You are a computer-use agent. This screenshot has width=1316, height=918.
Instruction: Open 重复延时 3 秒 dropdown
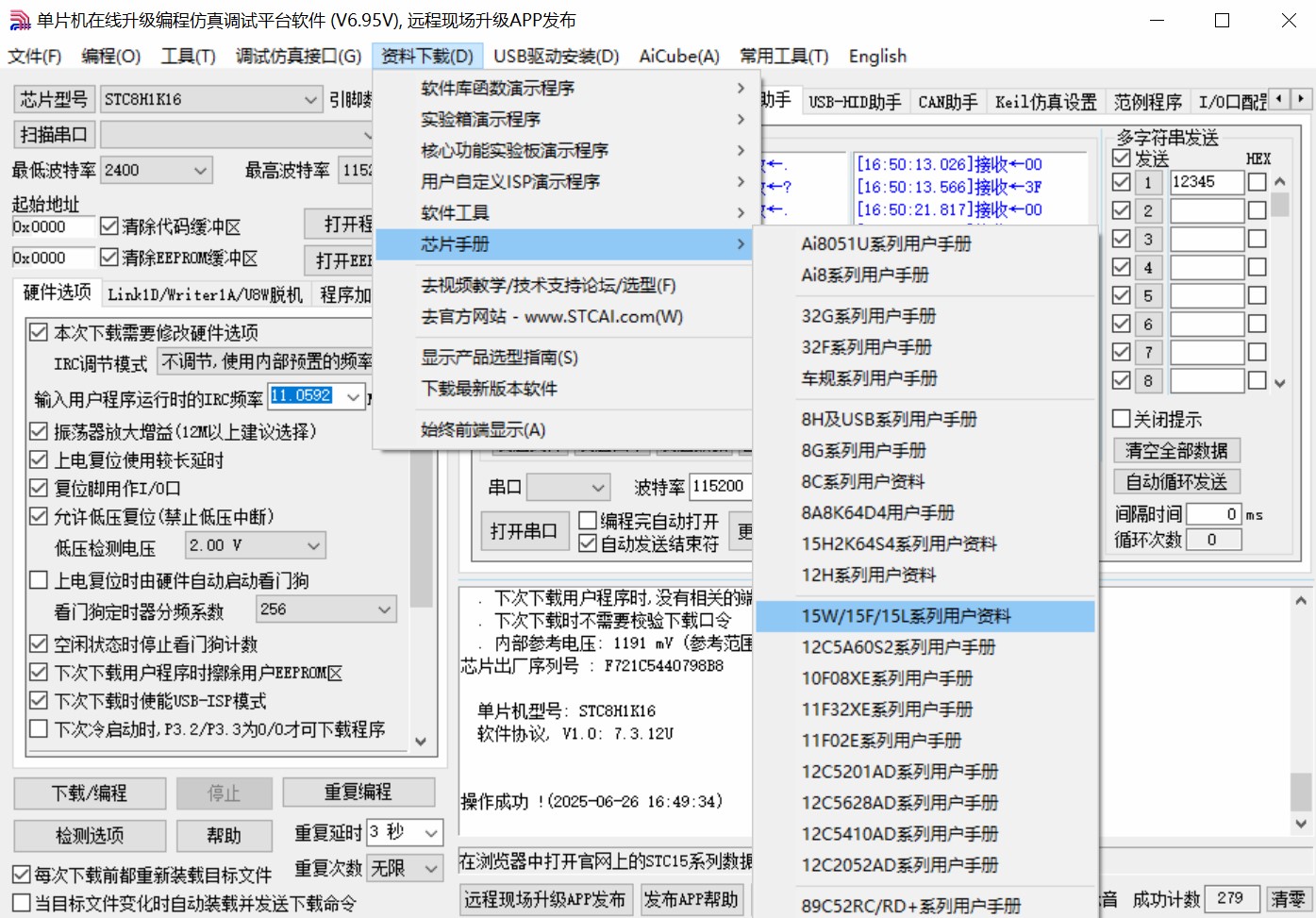(405, 833)
